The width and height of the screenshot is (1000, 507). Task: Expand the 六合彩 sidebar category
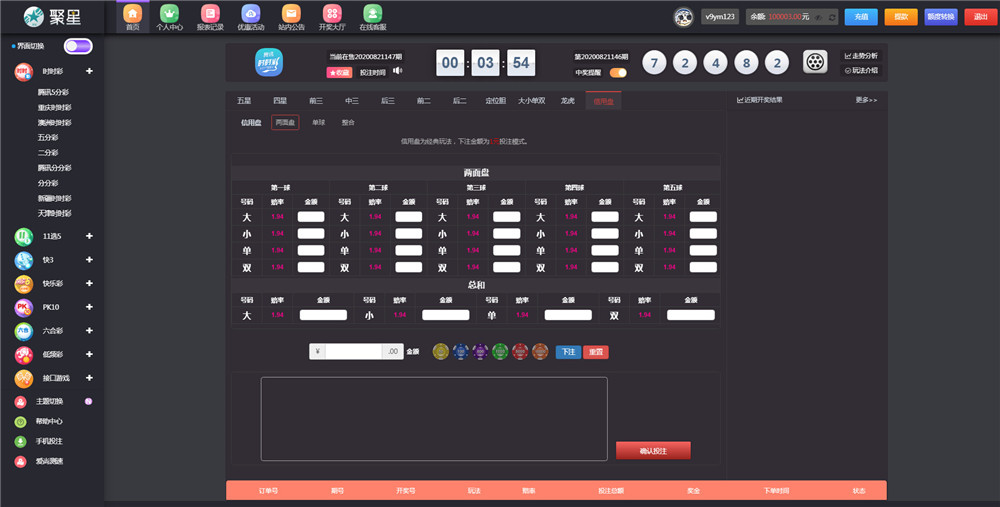click(89, 331)
